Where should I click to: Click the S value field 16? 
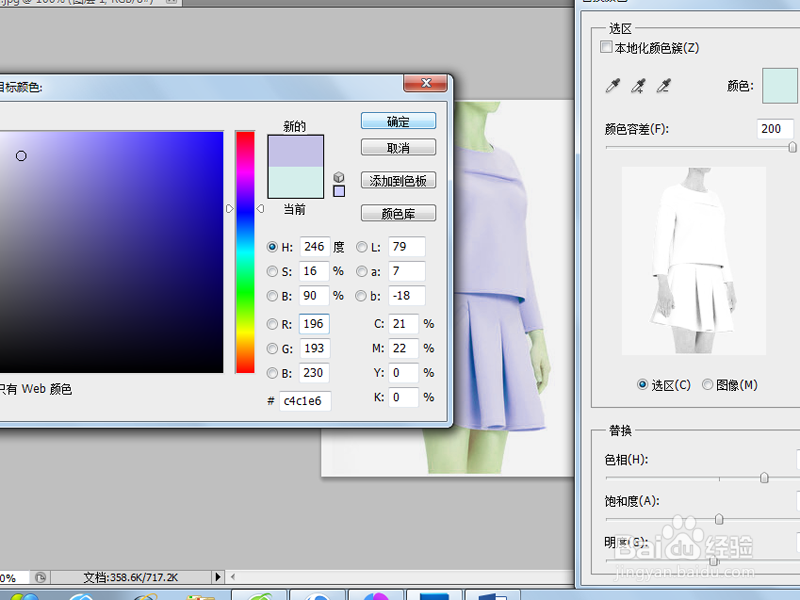314,271
